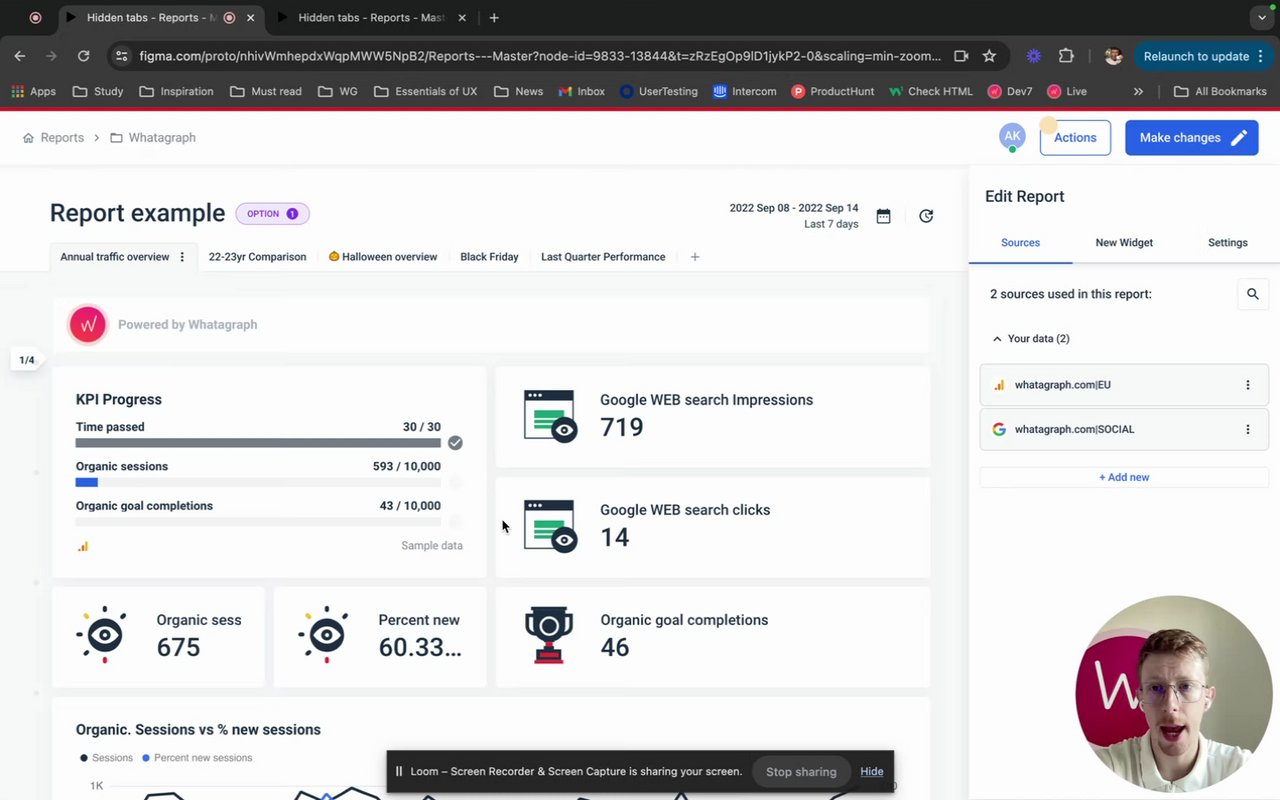Open the Inspiration bookmarks folder
Viewport: 1280px width, 800px height.
click(x=176, y=91)
